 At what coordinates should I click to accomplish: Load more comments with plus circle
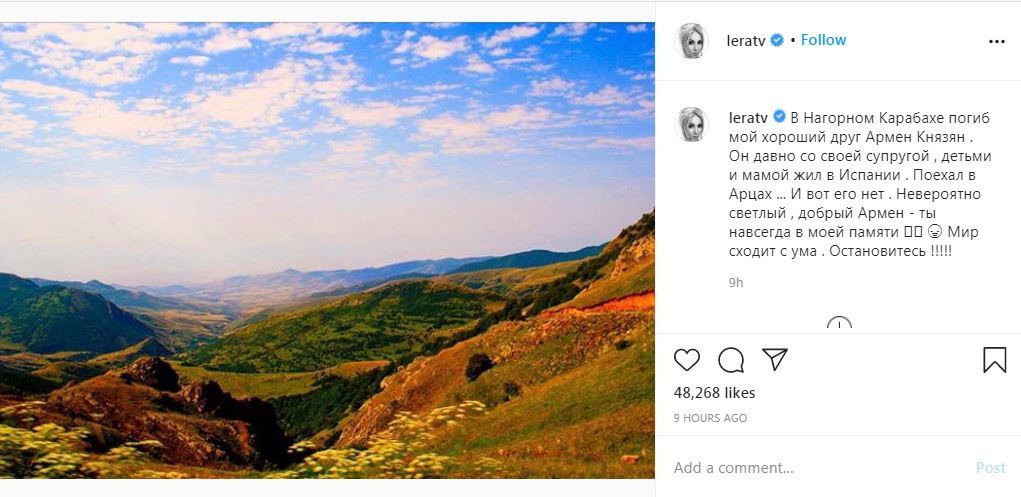[x=839, y=325]
